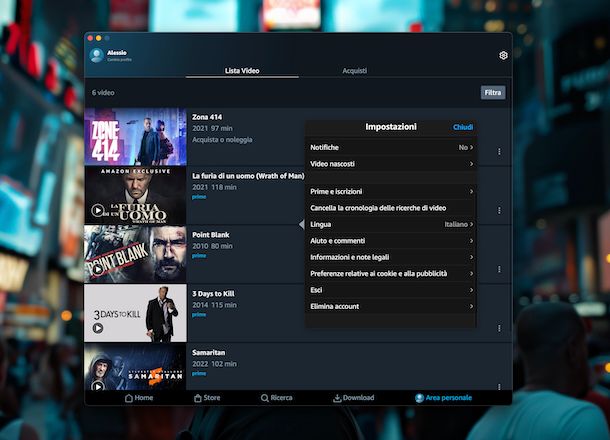Open Ricerca search in bottom bar
The image size is (610, 440).
[x=277, y=397]
